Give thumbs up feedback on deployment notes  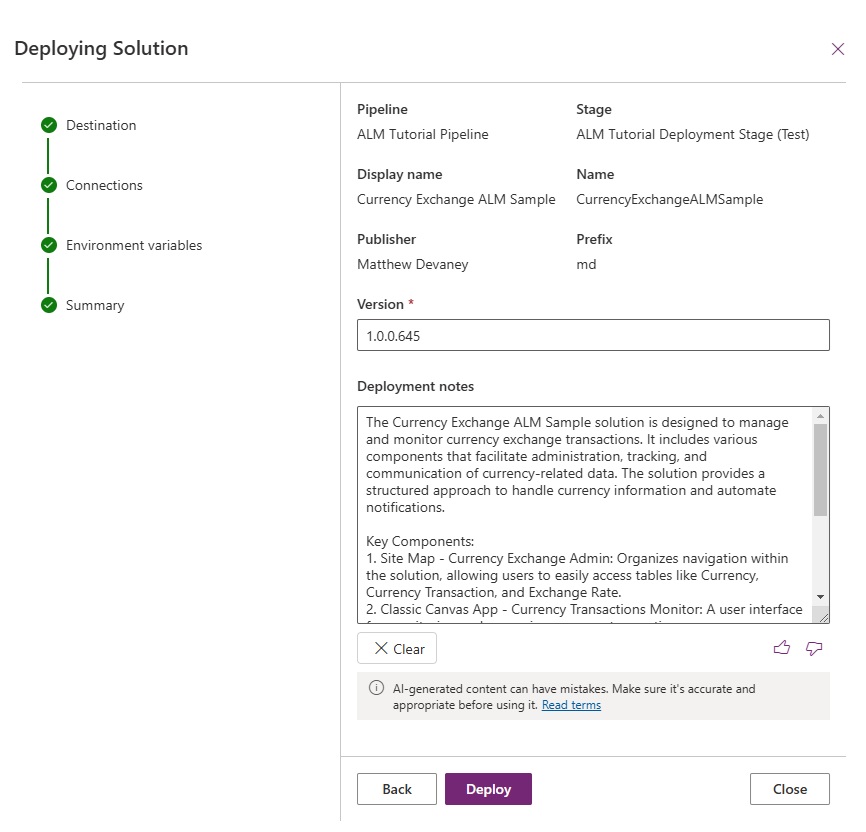pos(781,648)
